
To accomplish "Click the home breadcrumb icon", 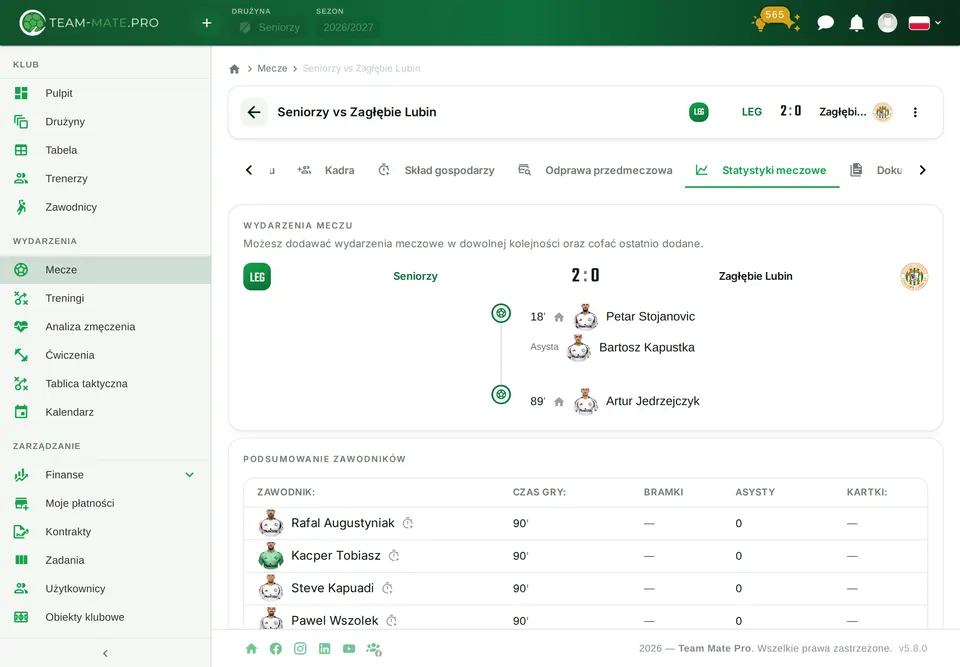I will click(234, 69).
